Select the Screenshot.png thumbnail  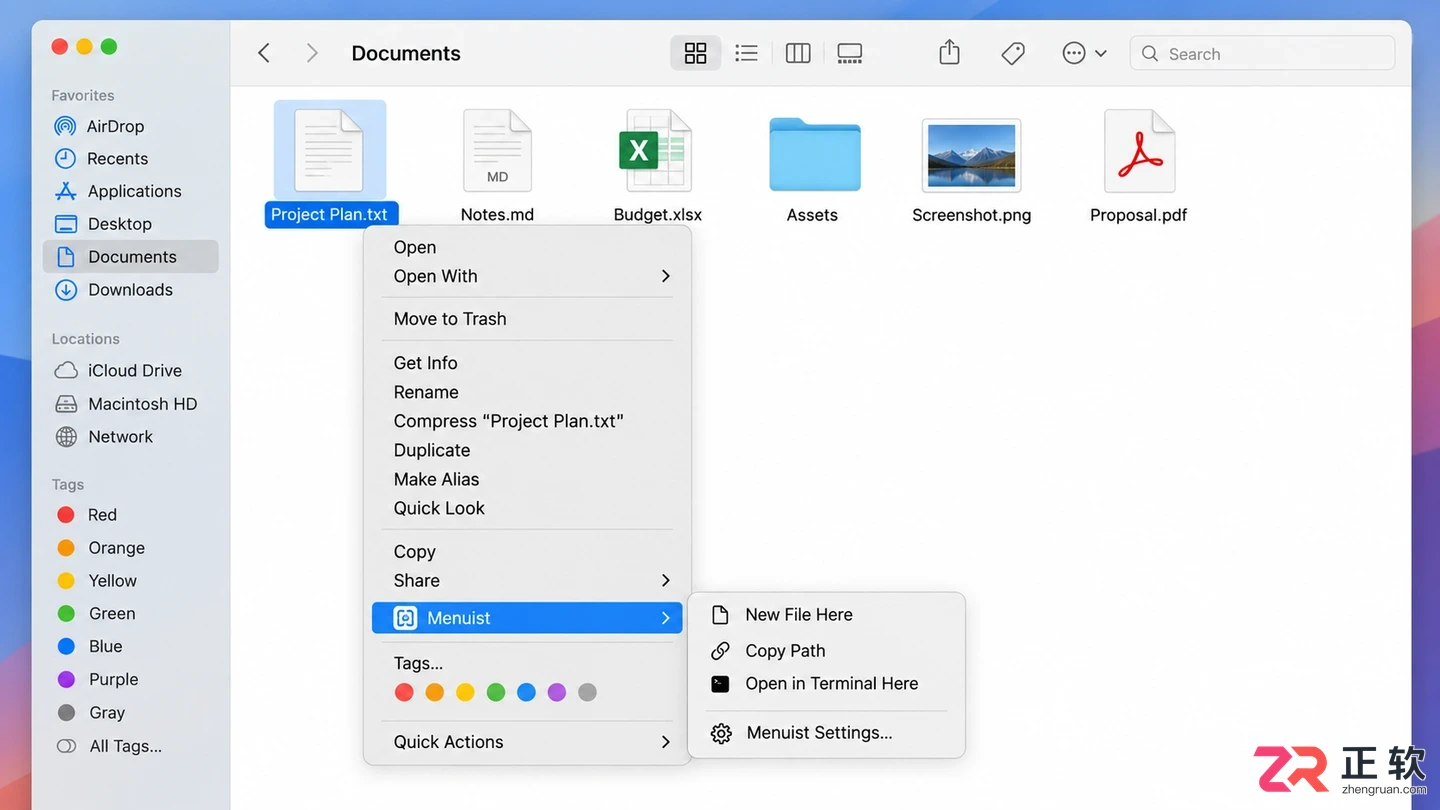tap(971, 155)
